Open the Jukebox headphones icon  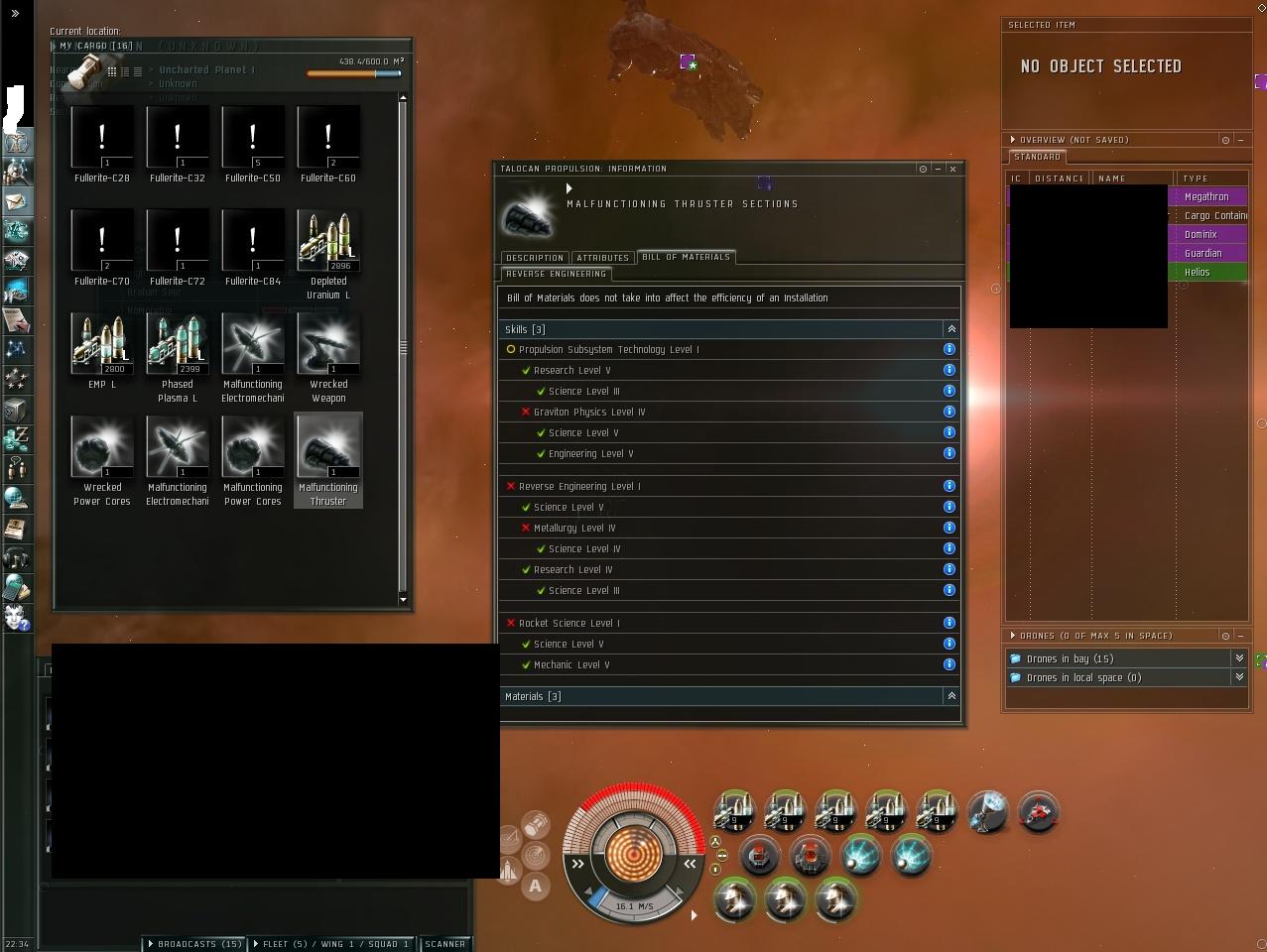pos(16,558)
